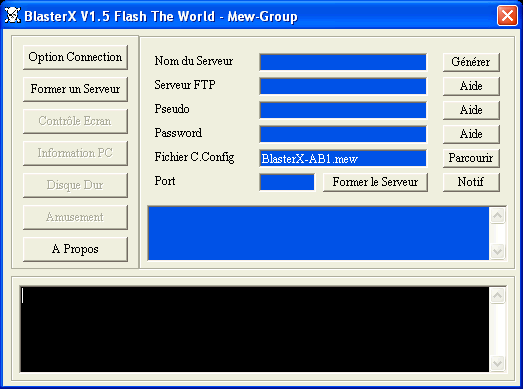The image size is (523, 389).
Task: Click the Disque Dur button
Action: (x=75, y=185)
